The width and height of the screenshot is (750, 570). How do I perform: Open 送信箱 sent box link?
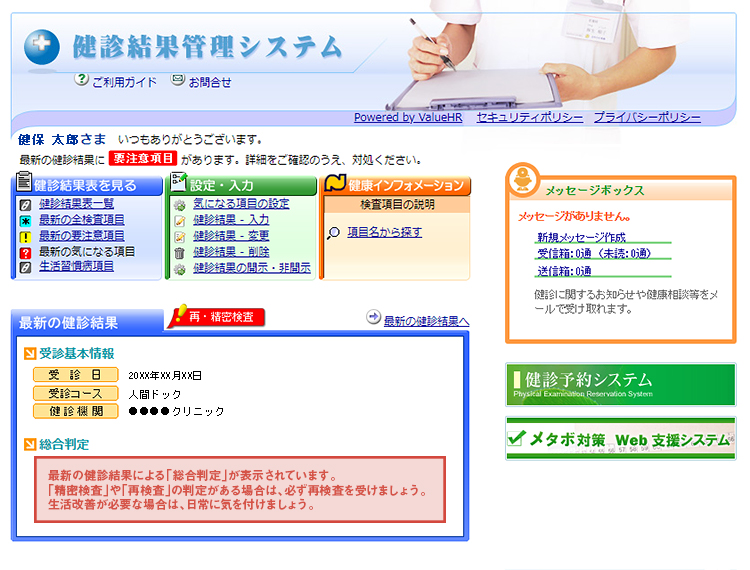[x=564, y=271]
